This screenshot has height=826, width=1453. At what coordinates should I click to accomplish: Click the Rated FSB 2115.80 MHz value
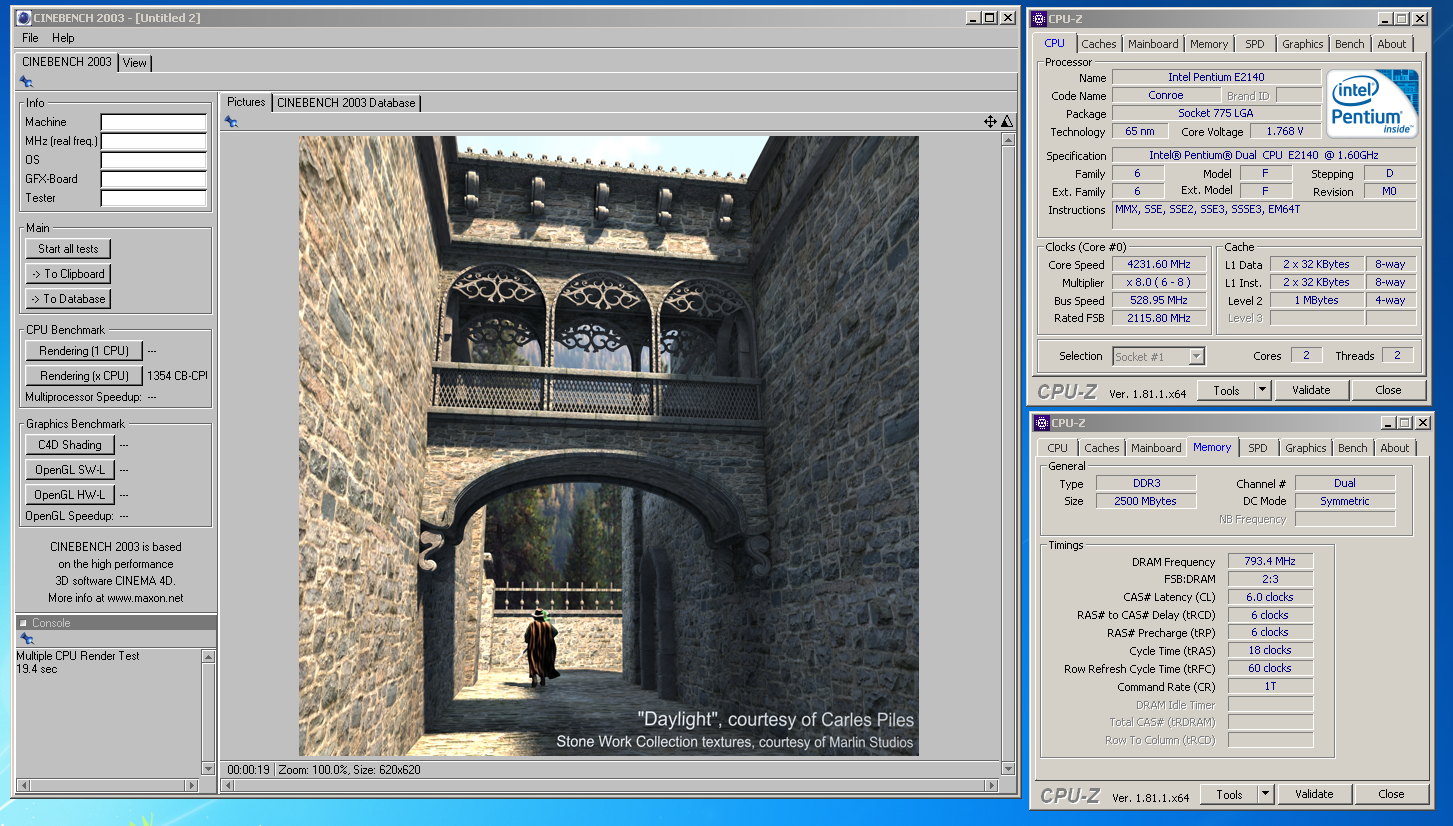(x=1159, y=318)
